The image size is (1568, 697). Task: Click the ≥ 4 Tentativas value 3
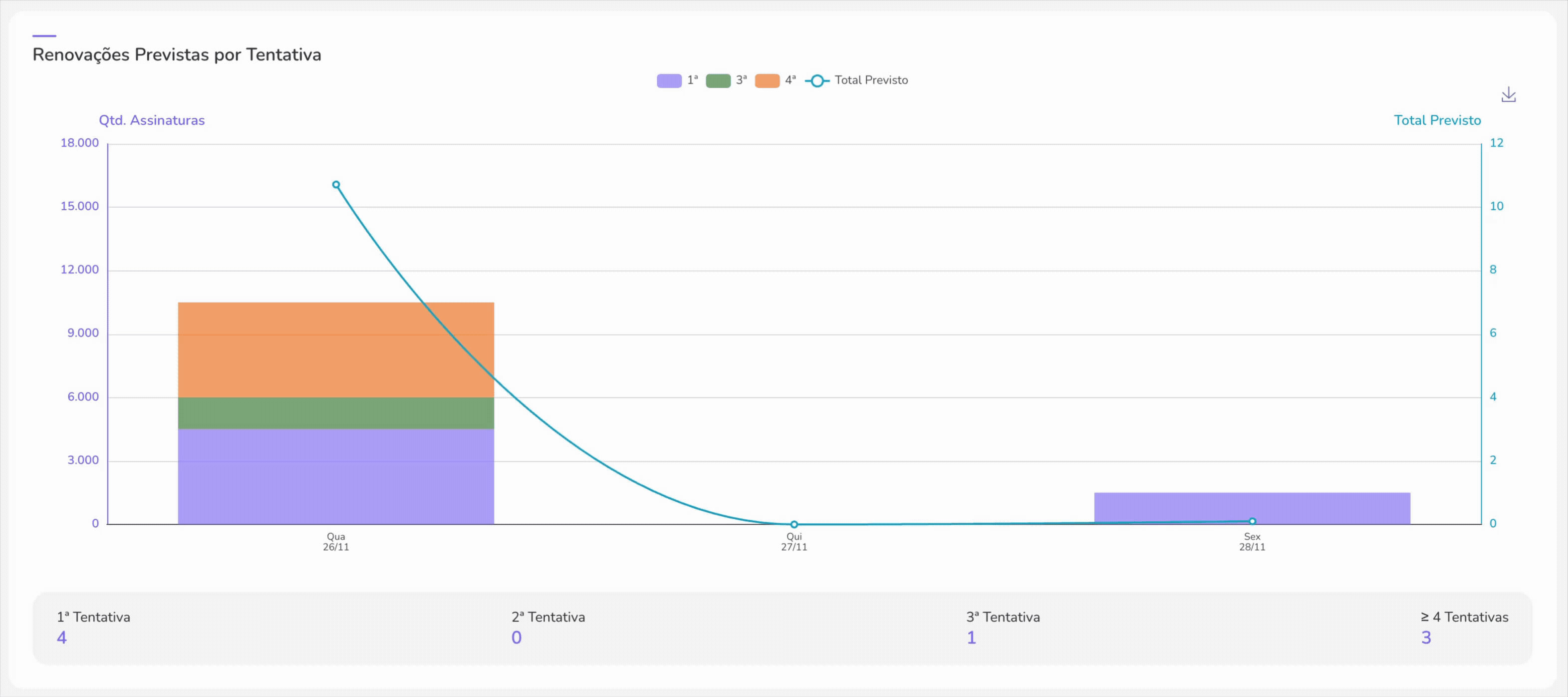click(x=1426, y=638)
